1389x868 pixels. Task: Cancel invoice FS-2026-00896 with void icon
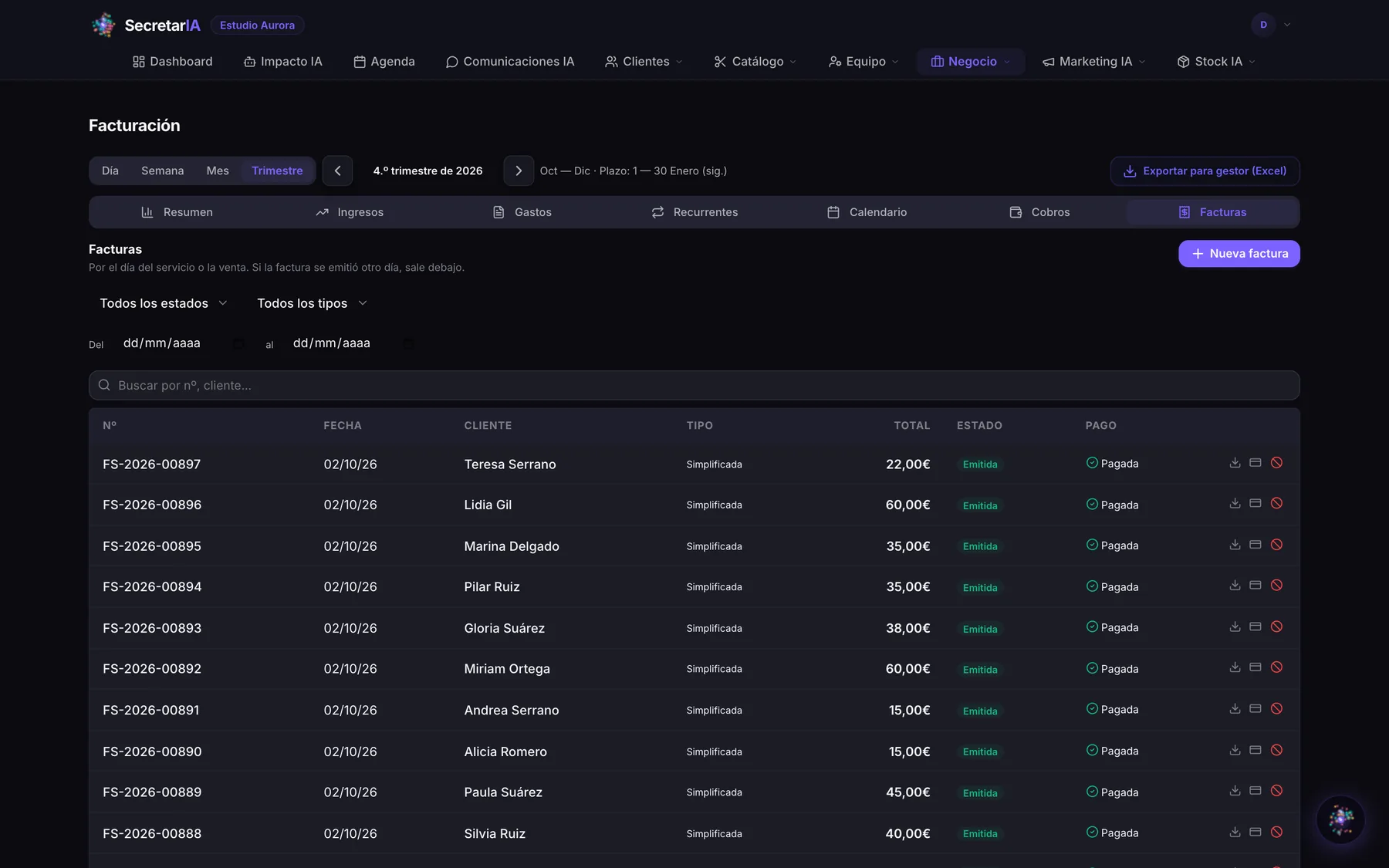click(1276, 504)
